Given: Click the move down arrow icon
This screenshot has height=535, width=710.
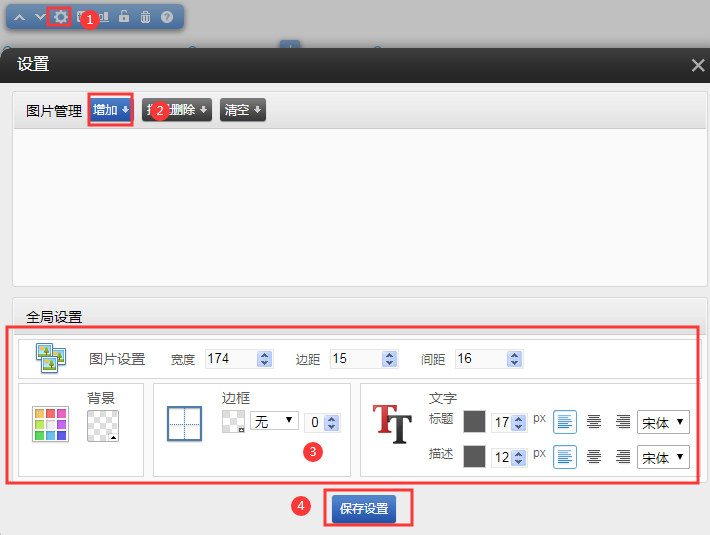Looking at the screenshot, I should (x=40, y=17).
